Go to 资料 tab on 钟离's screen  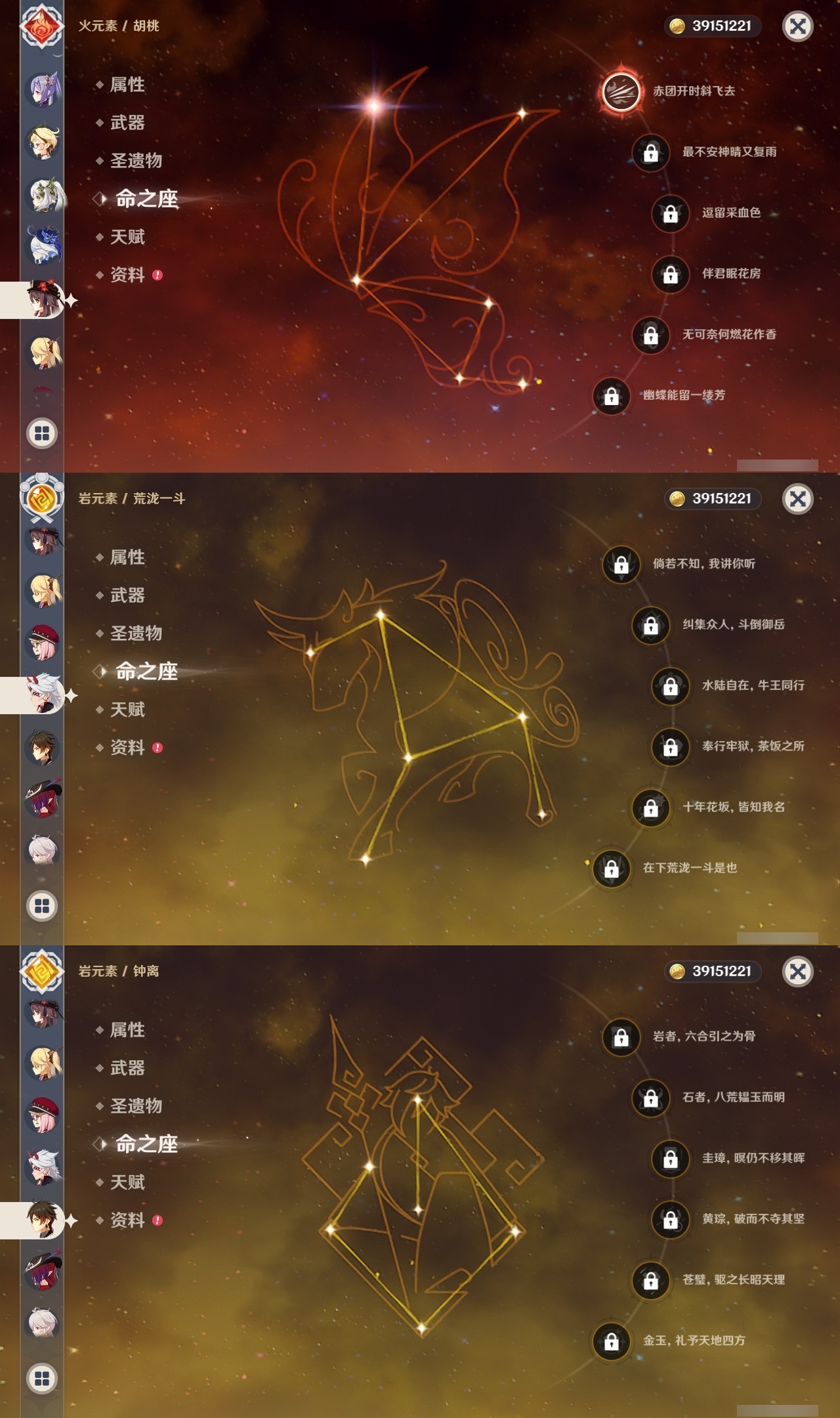pyautogui.click(x=127, y=1220)
